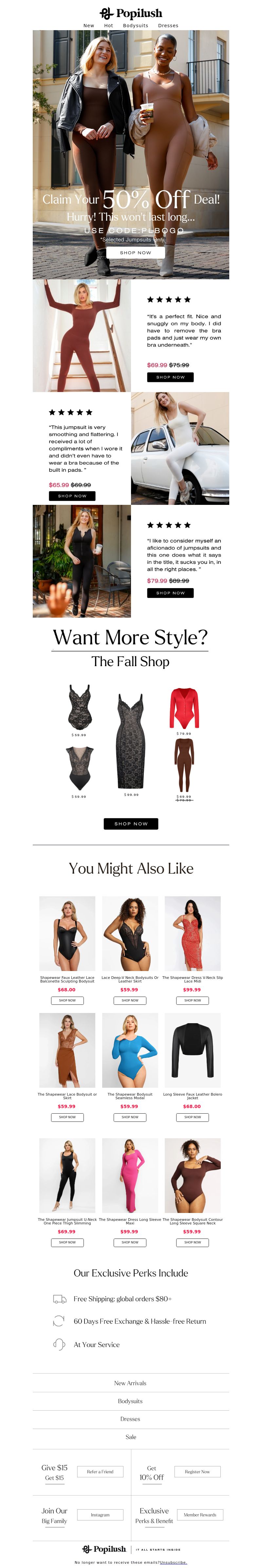This screenshot has height=1568, width=262.
Task: Open the Hot menu item
Action: [108, 26]
